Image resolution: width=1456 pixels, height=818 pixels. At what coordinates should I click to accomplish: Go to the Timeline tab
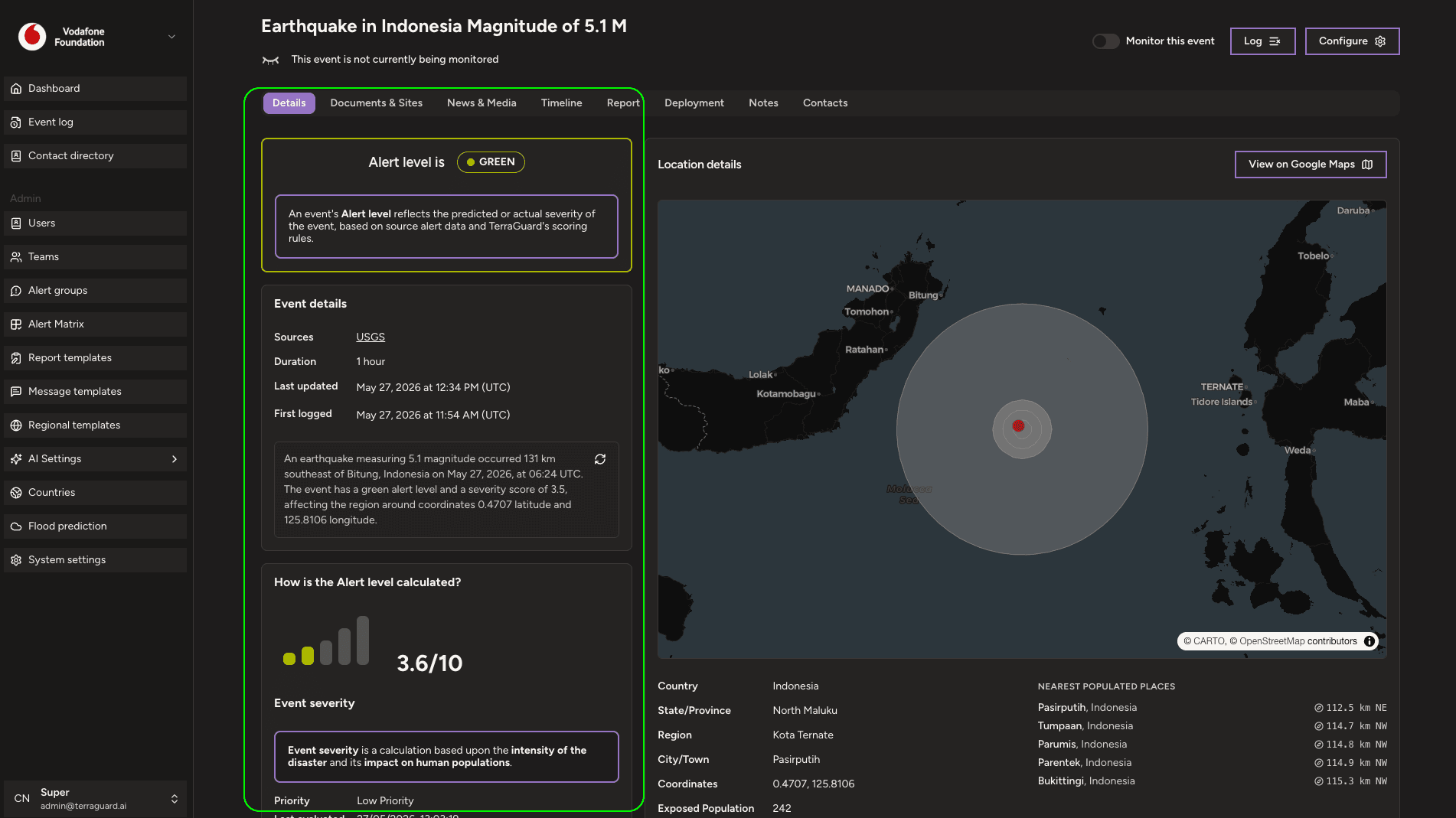pyautogui.click(x=561, y=103)
